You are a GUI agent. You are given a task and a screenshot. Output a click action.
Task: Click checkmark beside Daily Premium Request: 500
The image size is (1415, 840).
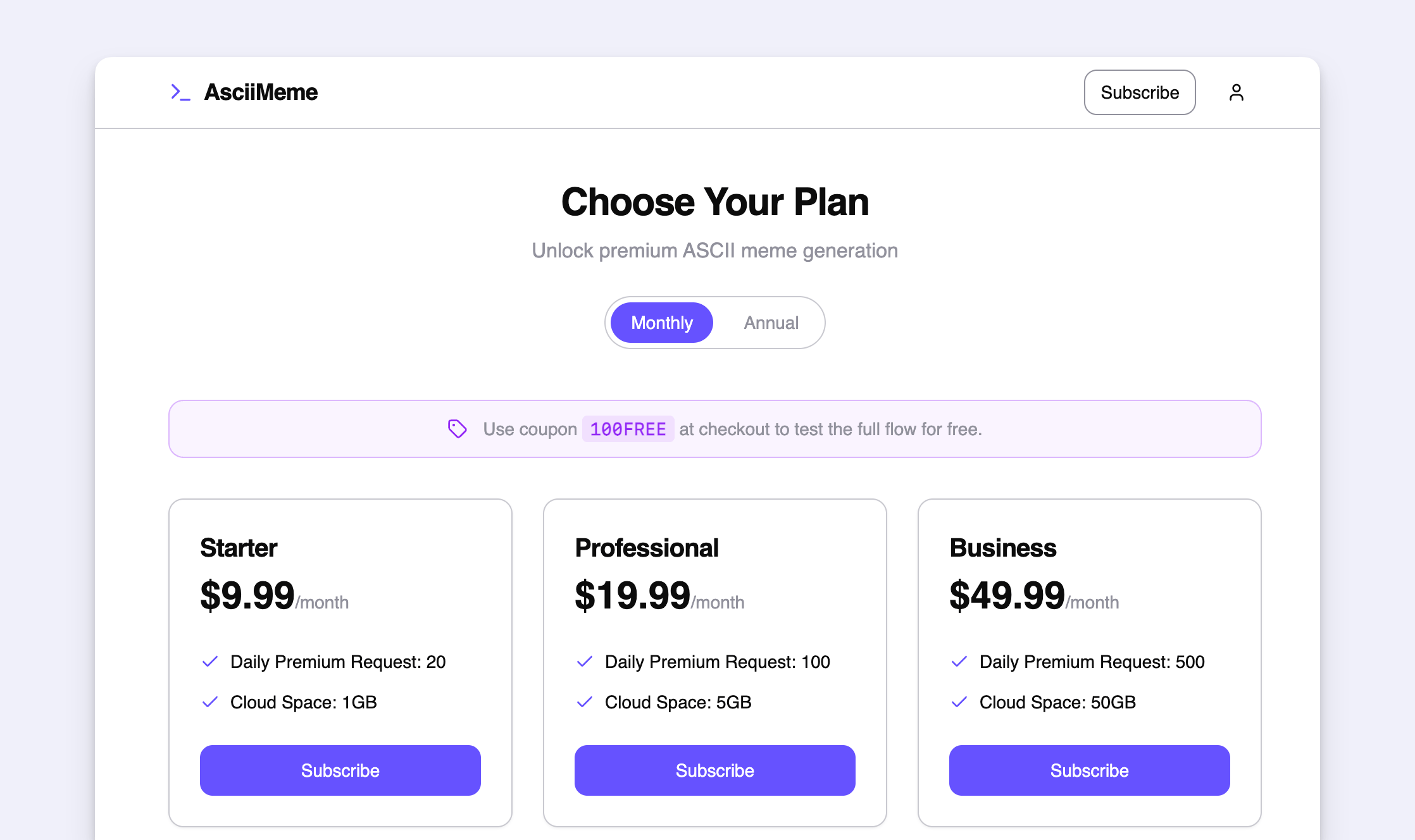959,662
